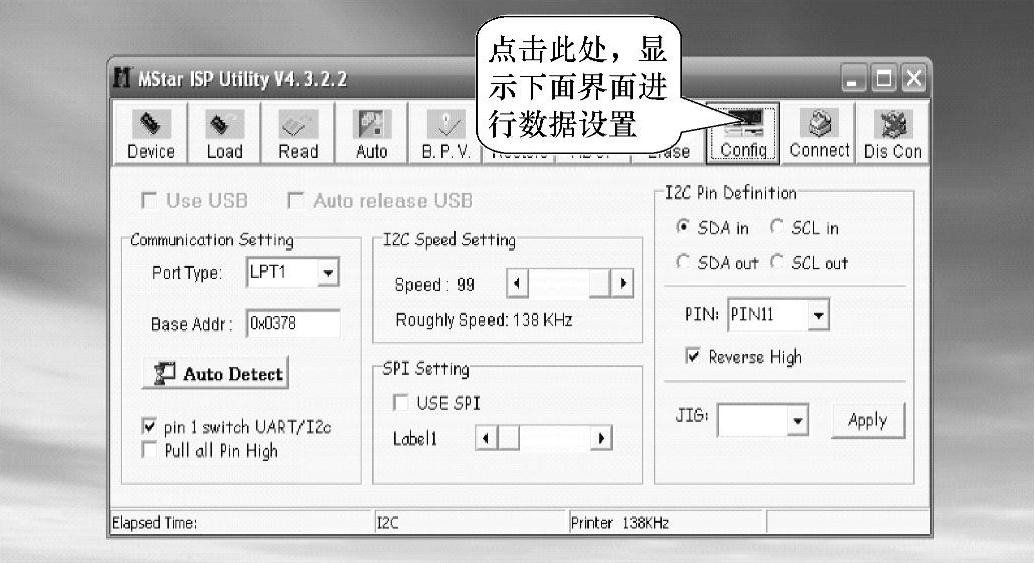
Task: Select the SDA in radio button
Action: click(x=683, y=227)
